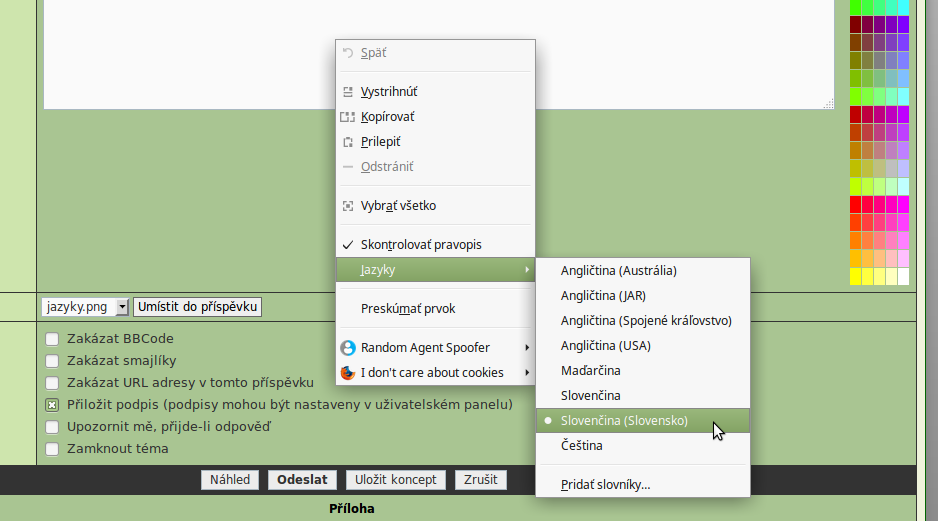Expand the Random Agent Spoofer submenu arrow
This screenshot has height=521, width=938.
(x=527, y=348)
